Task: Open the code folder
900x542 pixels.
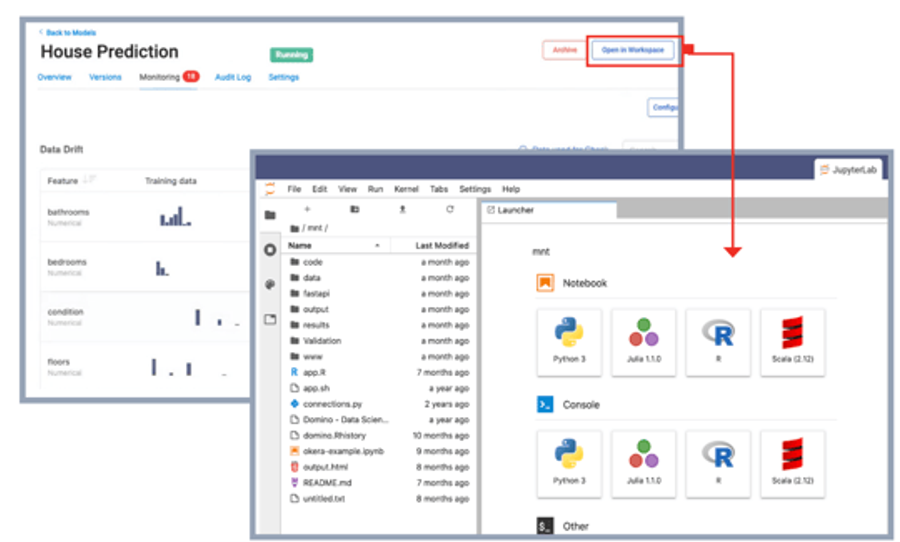Action: coord(379,262)
